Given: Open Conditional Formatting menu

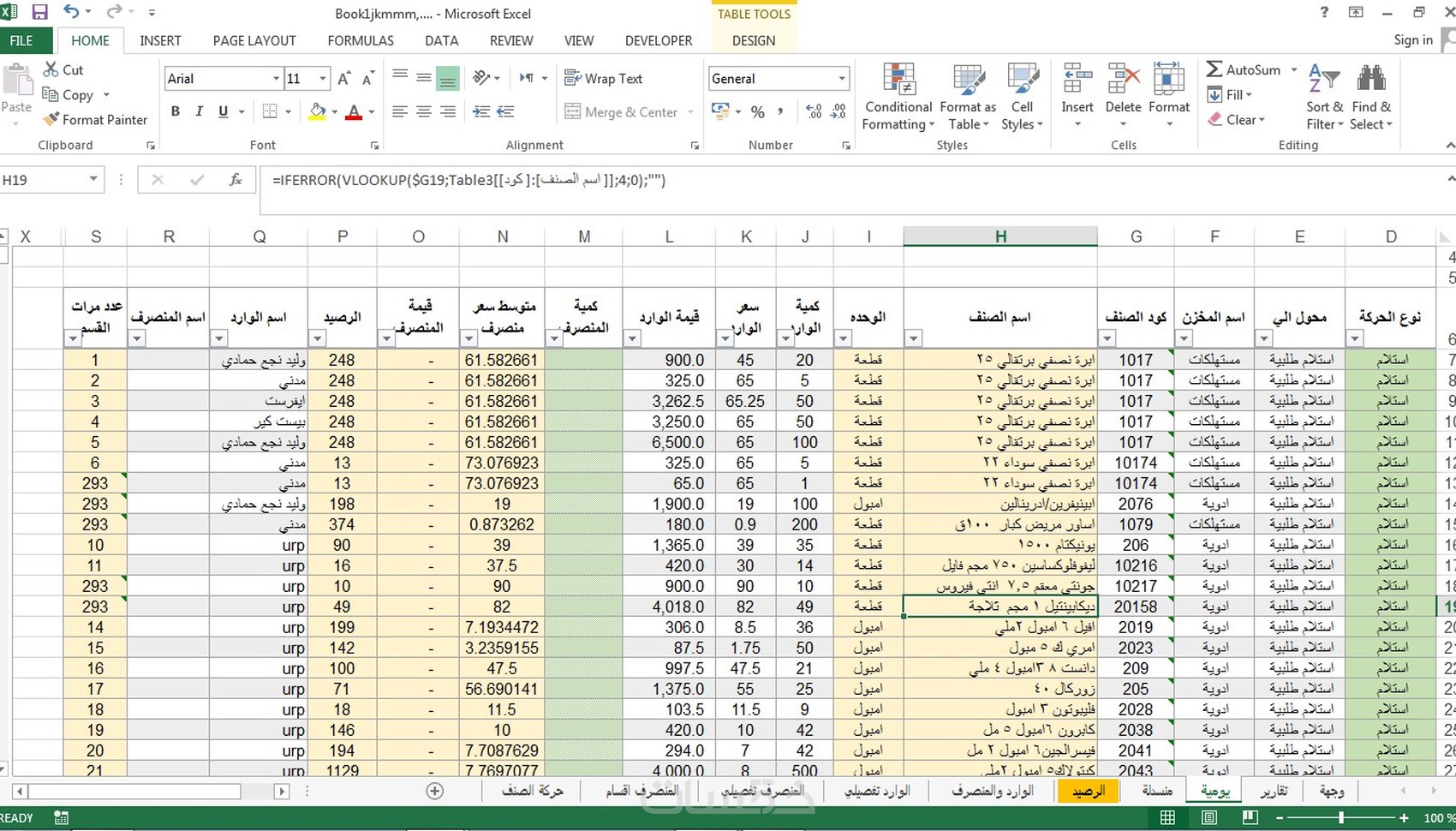Looking at the screenshot, I should tap(898, 97).
